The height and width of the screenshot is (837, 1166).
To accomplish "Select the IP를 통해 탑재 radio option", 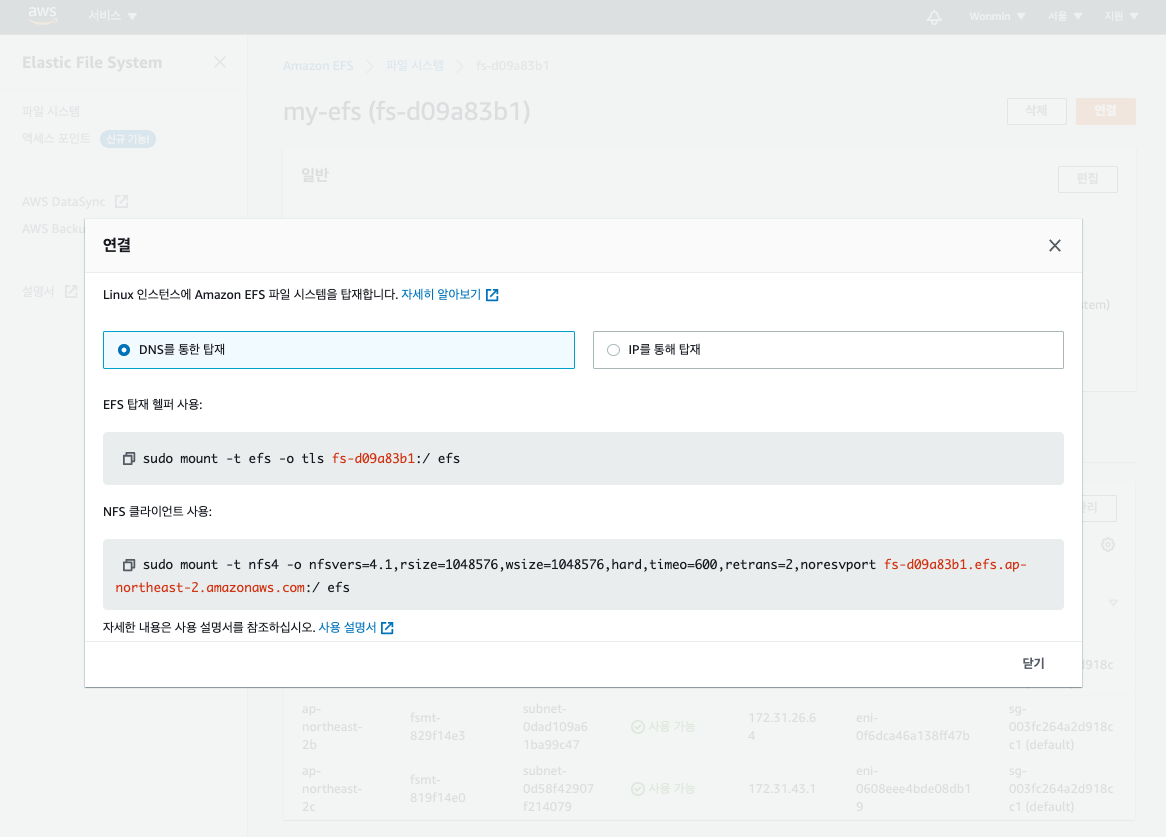I will (x=828, y=350).
